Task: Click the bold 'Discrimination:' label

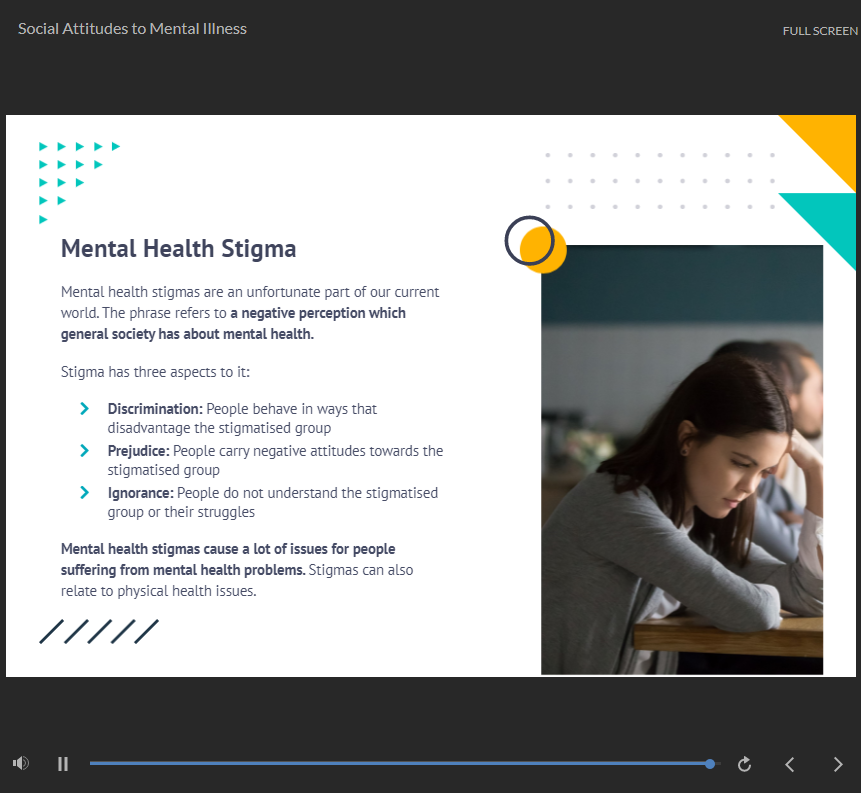Action: pyautogui.click(x=155, y=409)
